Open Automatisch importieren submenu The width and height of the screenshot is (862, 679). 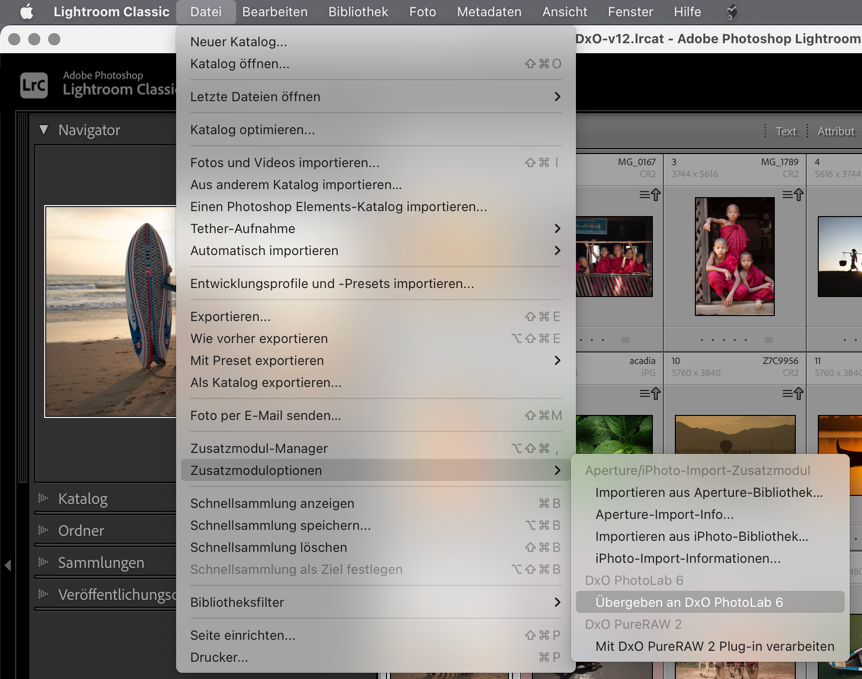click(375, 251)
